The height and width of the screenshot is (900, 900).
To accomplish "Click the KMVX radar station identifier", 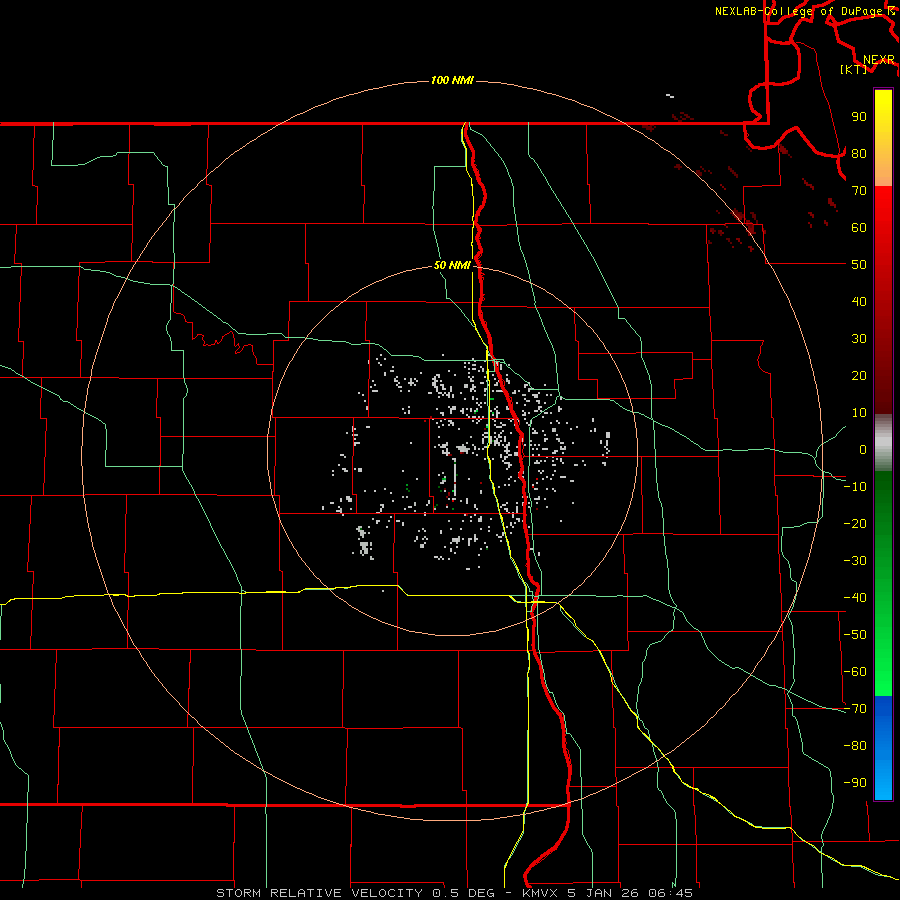I will point(541,893).
